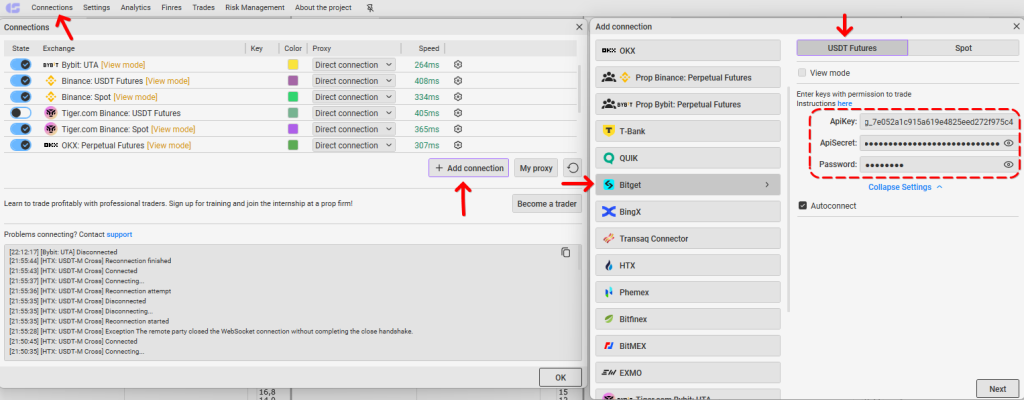This screenshot has width=1024, height=400.
Task: Click the pin icon in the top menu bar
Action: click(x=370, y=8)
